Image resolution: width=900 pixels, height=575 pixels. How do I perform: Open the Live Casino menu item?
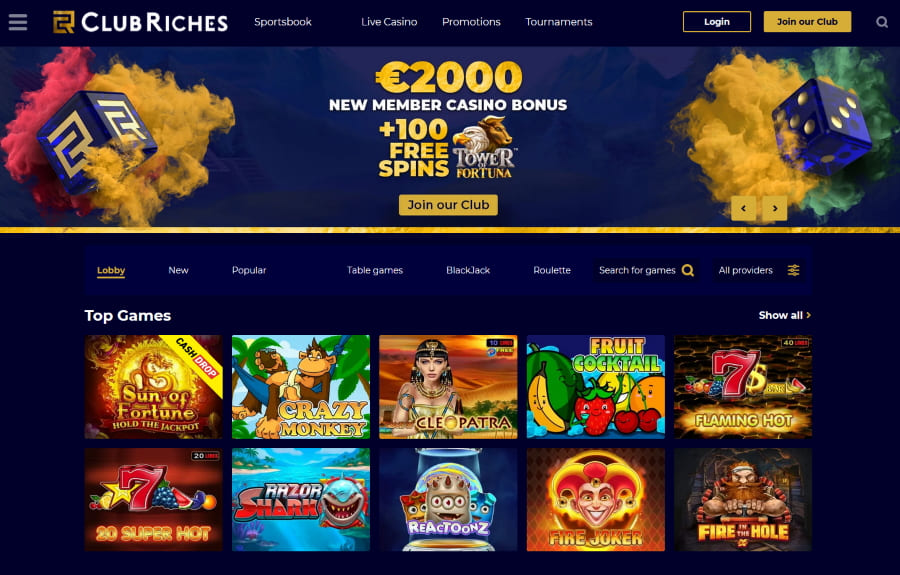(x=389, y=22)
